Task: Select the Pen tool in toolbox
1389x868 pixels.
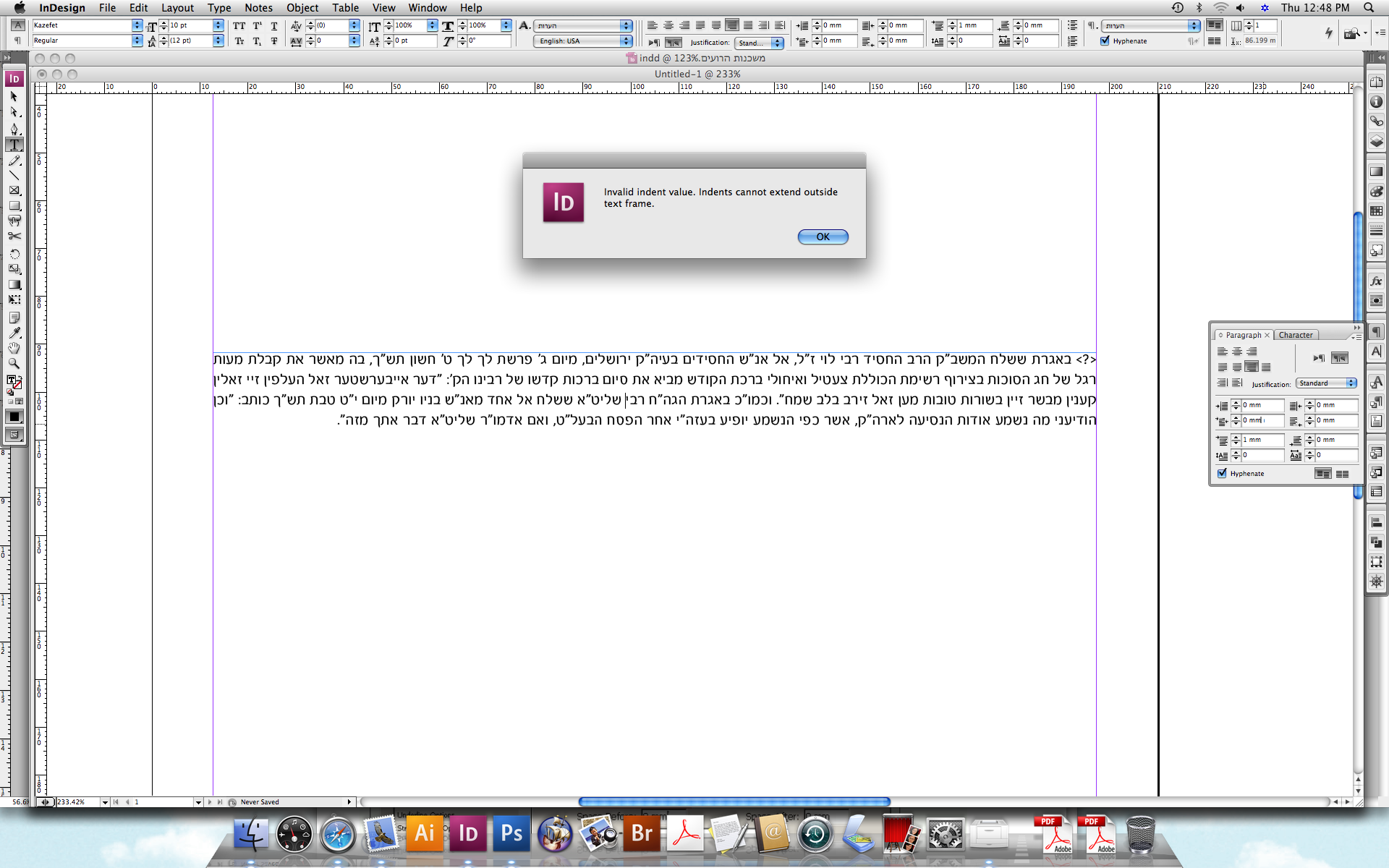Action: click(14, 129)
